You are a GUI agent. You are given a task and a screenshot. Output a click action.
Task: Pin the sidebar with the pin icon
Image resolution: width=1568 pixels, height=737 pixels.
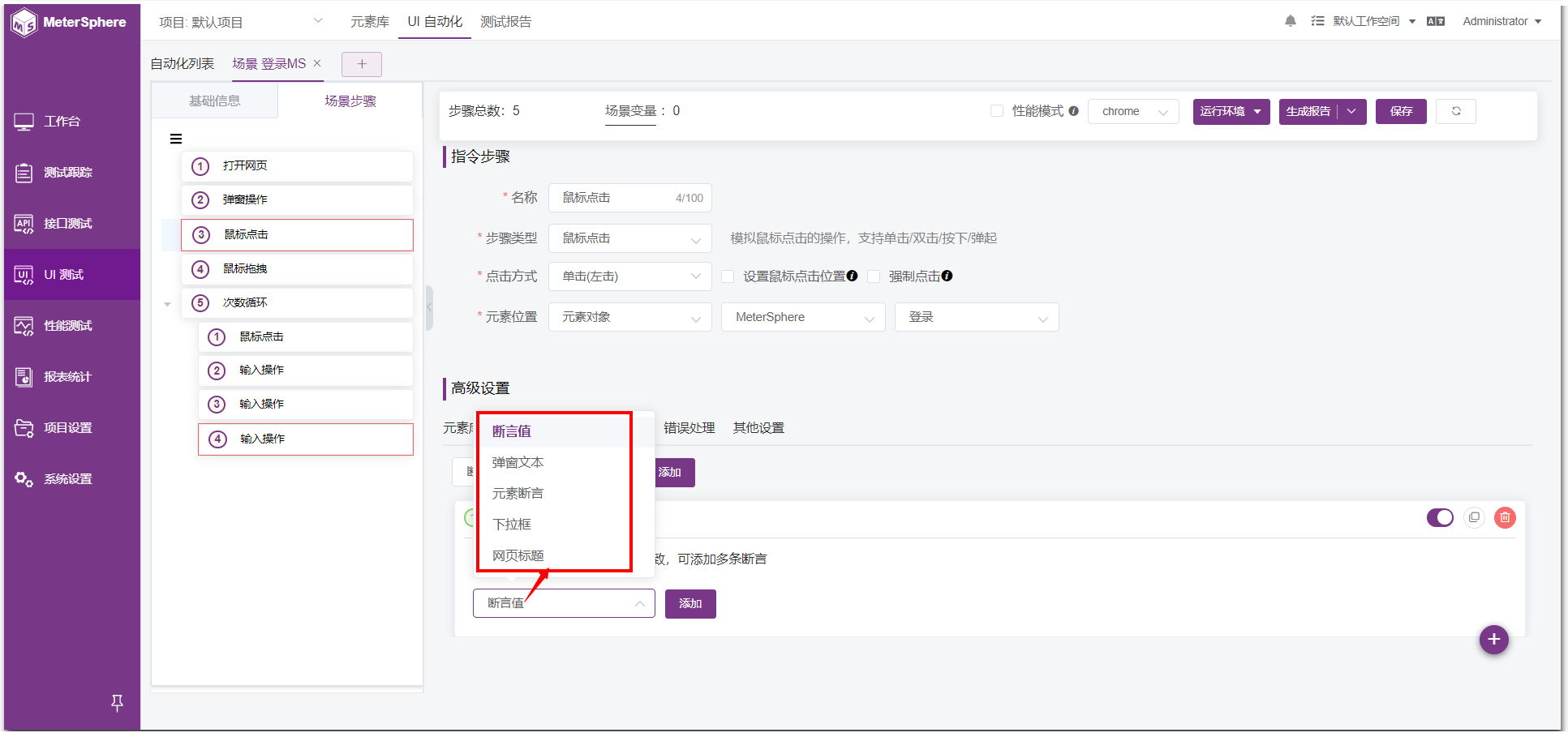pos(117,703)
